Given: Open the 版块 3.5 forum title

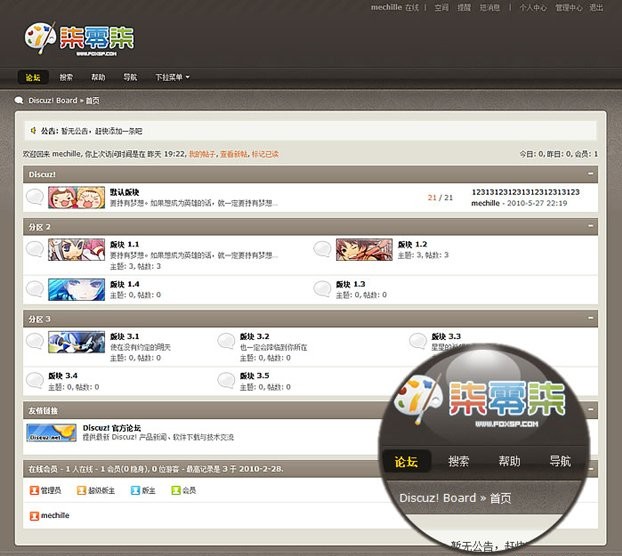Looking at the screenshot, I should (x=254, y=376).
